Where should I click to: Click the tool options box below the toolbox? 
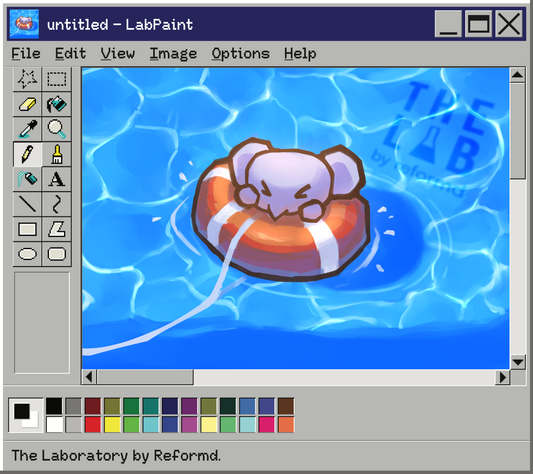[x=42, y=323]
